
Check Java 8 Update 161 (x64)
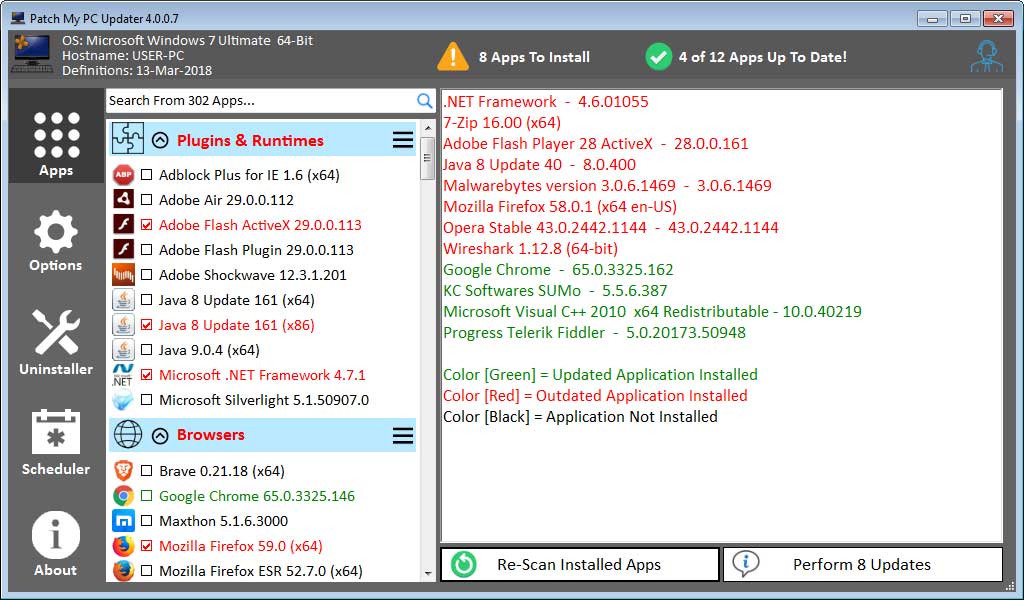coord(147,300)
